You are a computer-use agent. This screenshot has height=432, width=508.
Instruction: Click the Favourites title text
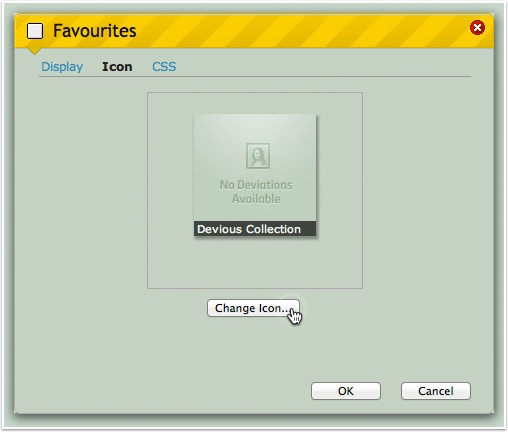95,31
